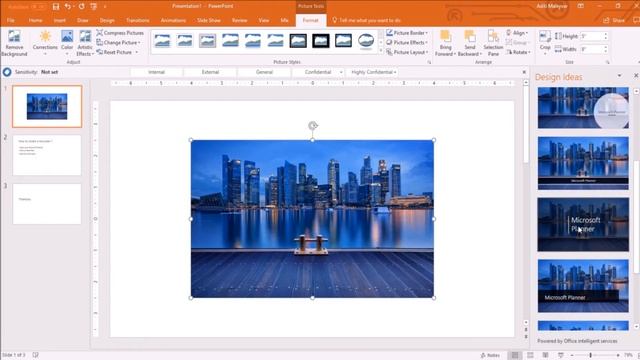Screen dimensions: 640x360
Task: Select the Internal sensitivity label
Action: pyautogui.click(x=156, y=72)
